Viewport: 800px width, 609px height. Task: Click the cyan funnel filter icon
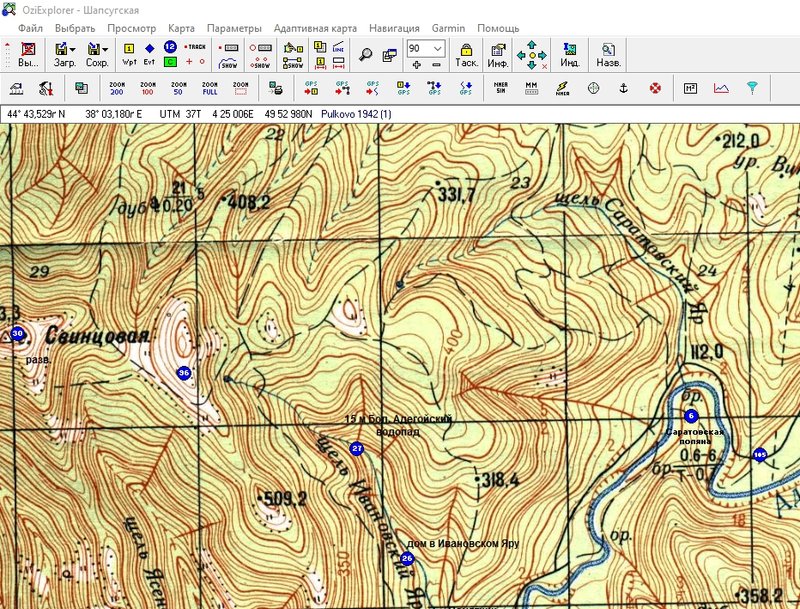[752, 88]
